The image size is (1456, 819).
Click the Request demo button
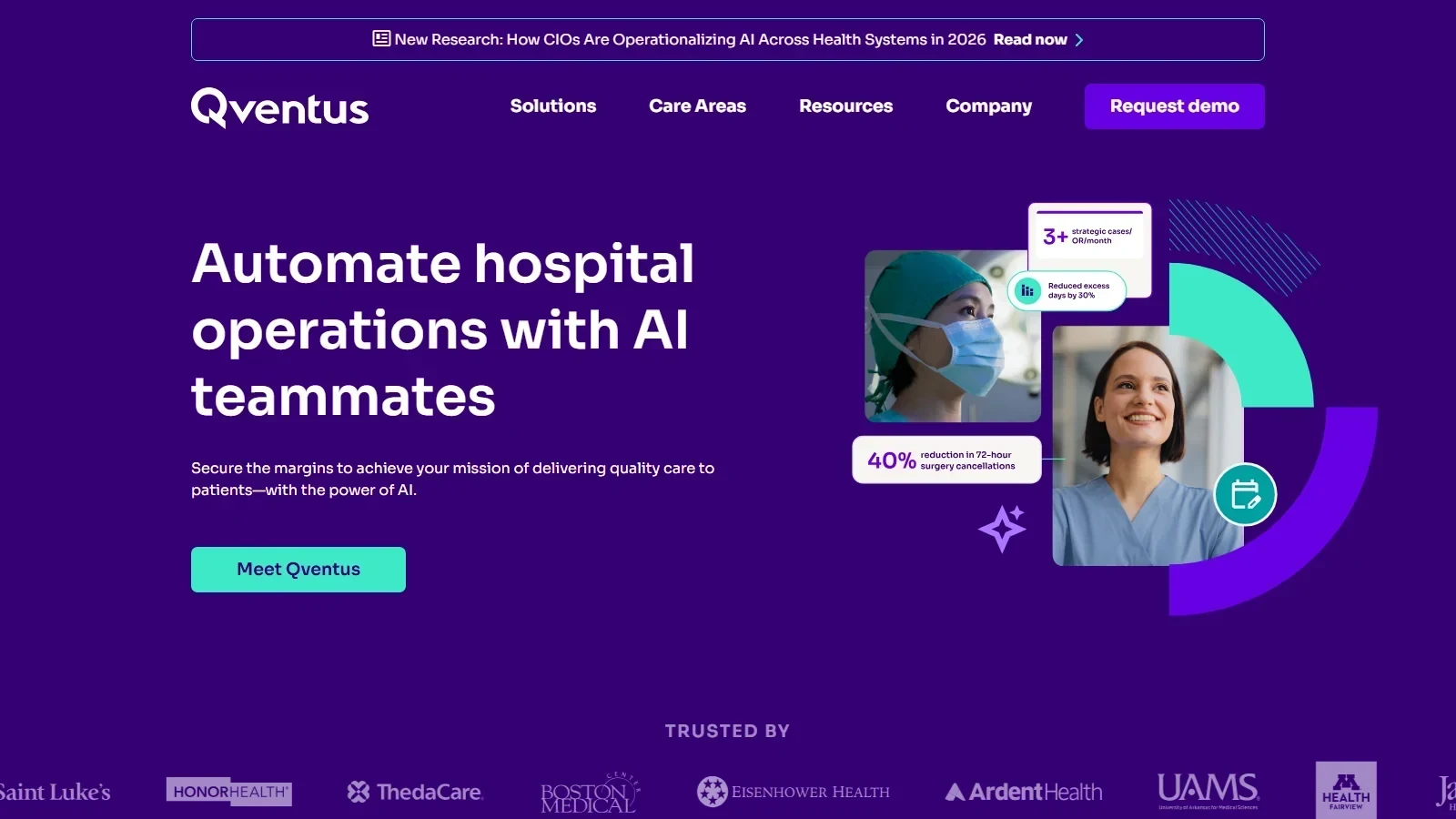click(1175, 106)
